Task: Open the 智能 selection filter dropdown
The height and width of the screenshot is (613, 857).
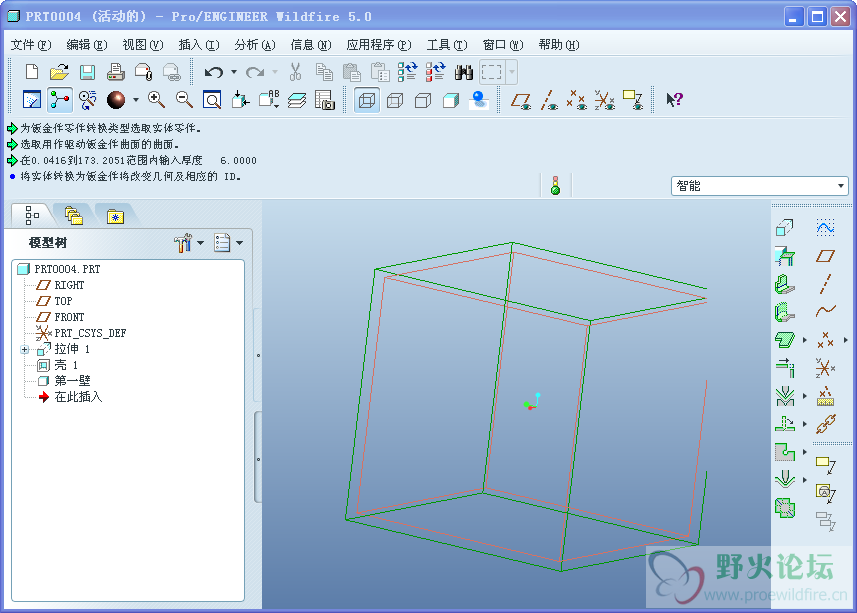Action: coord(841,186)
